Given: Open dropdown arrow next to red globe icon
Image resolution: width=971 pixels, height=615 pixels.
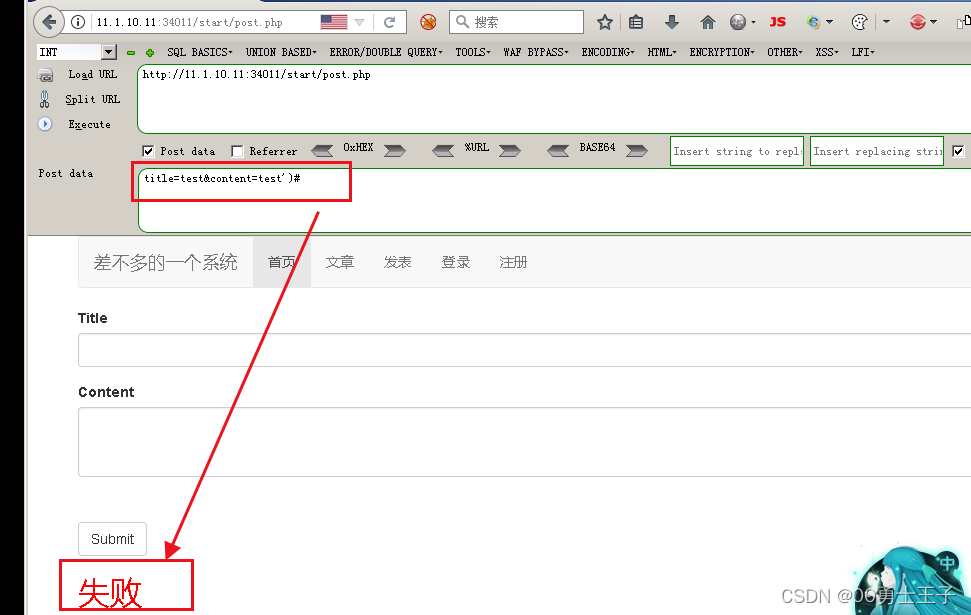Looking at the screenshot, I should [933, 22].
